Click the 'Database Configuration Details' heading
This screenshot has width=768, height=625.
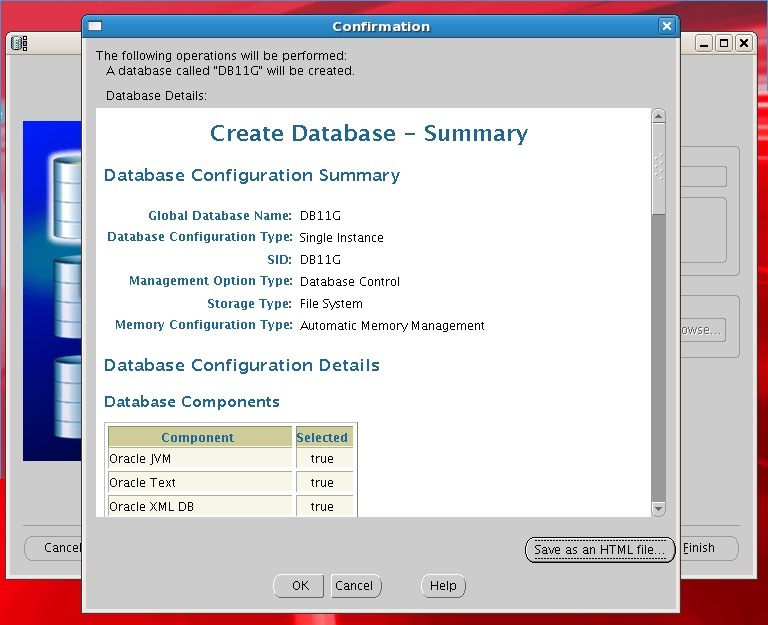pos(241,365)
